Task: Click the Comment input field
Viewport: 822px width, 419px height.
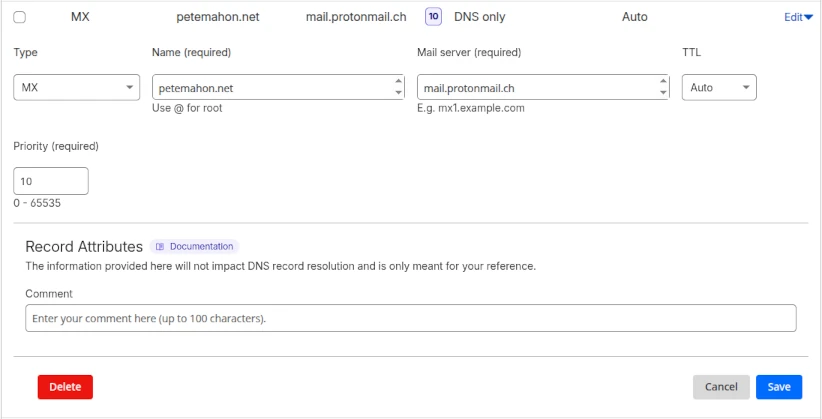Action: (410, 318)
